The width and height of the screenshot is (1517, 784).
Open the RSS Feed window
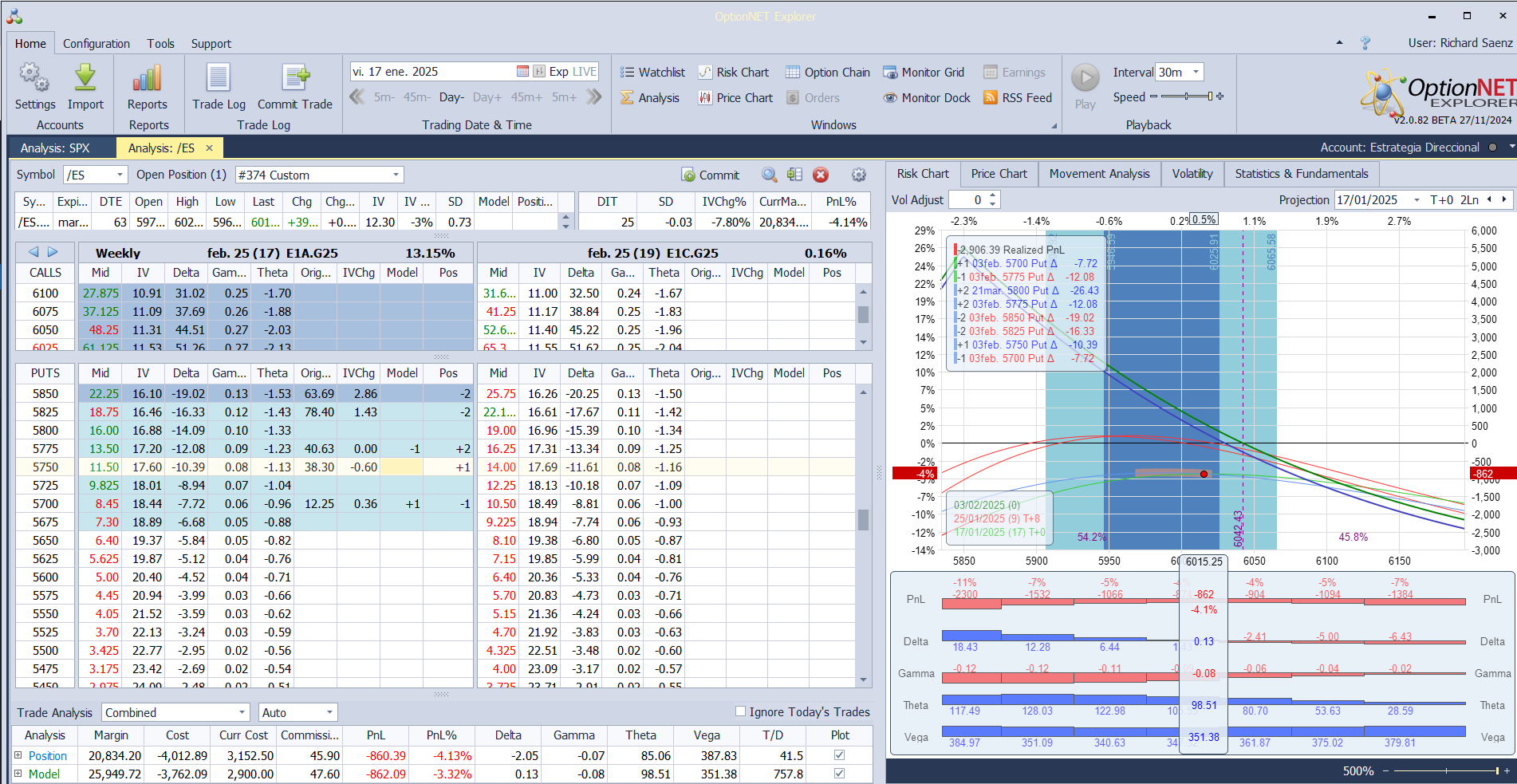tap(1018, 98)
